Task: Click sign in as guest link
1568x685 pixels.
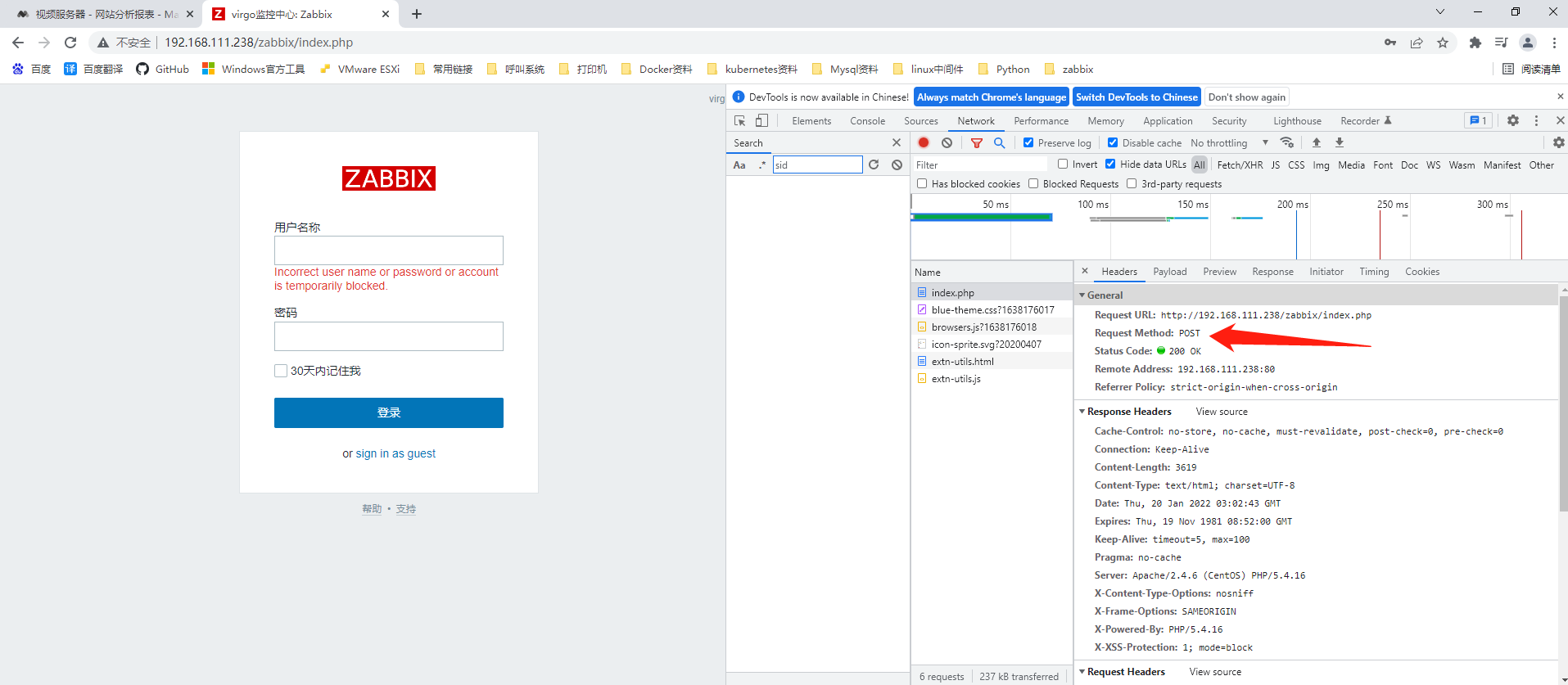Action: click(395, 453)
